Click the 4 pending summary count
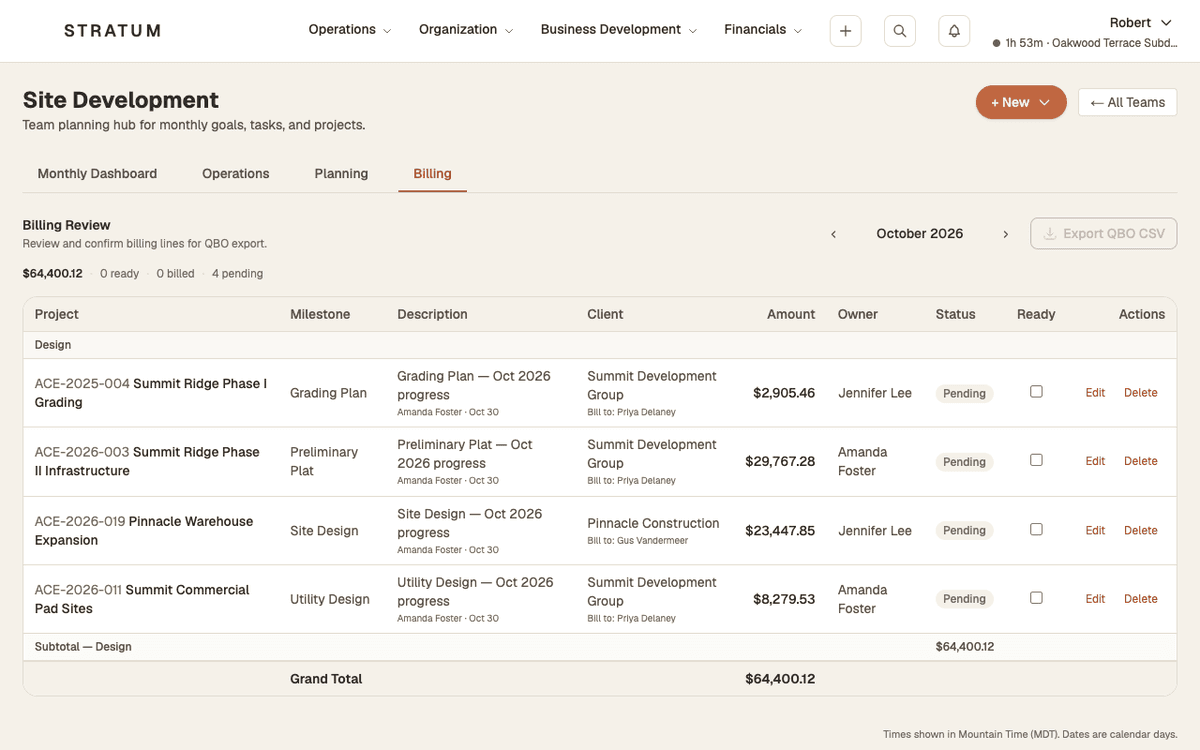Screen dimensions: 1200x750 pyautogui.click(x=237, y=273)
